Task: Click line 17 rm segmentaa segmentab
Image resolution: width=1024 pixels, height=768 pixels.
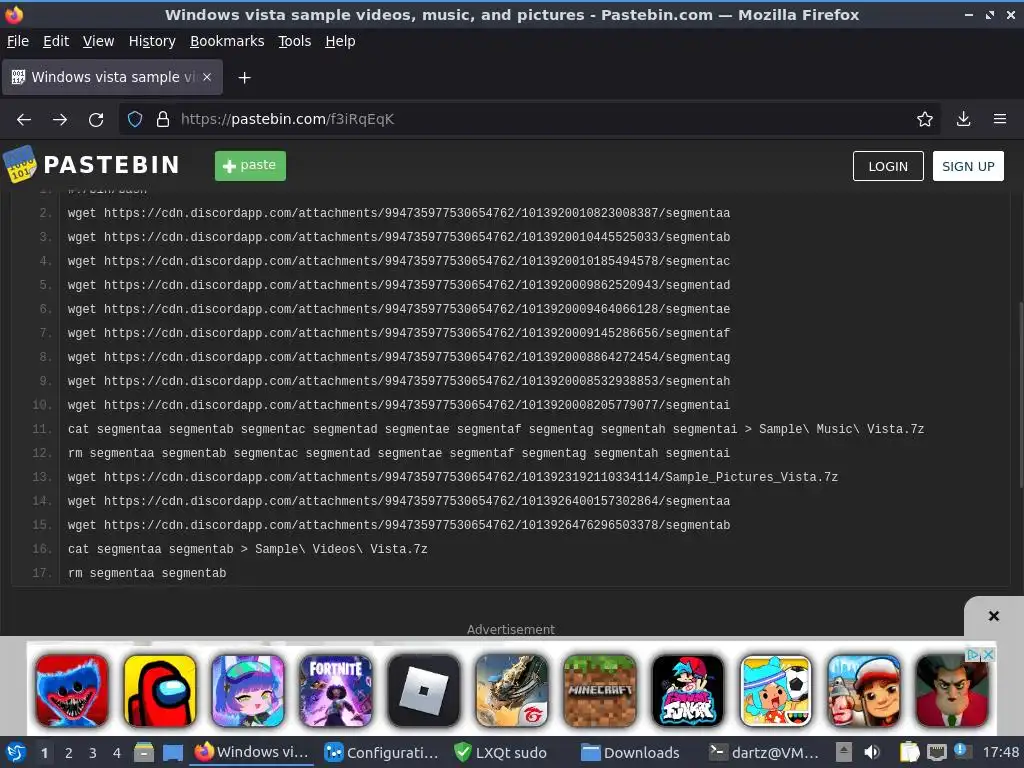Action: point(147,573)
